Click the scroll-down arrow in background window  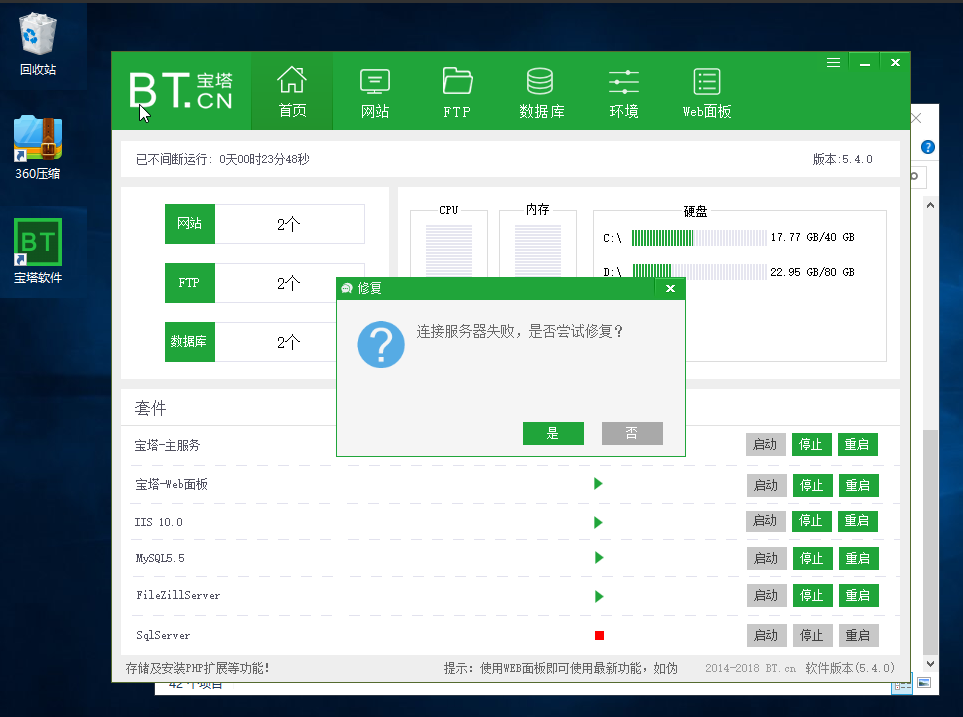pyautogui.click(x=930, y=664)
